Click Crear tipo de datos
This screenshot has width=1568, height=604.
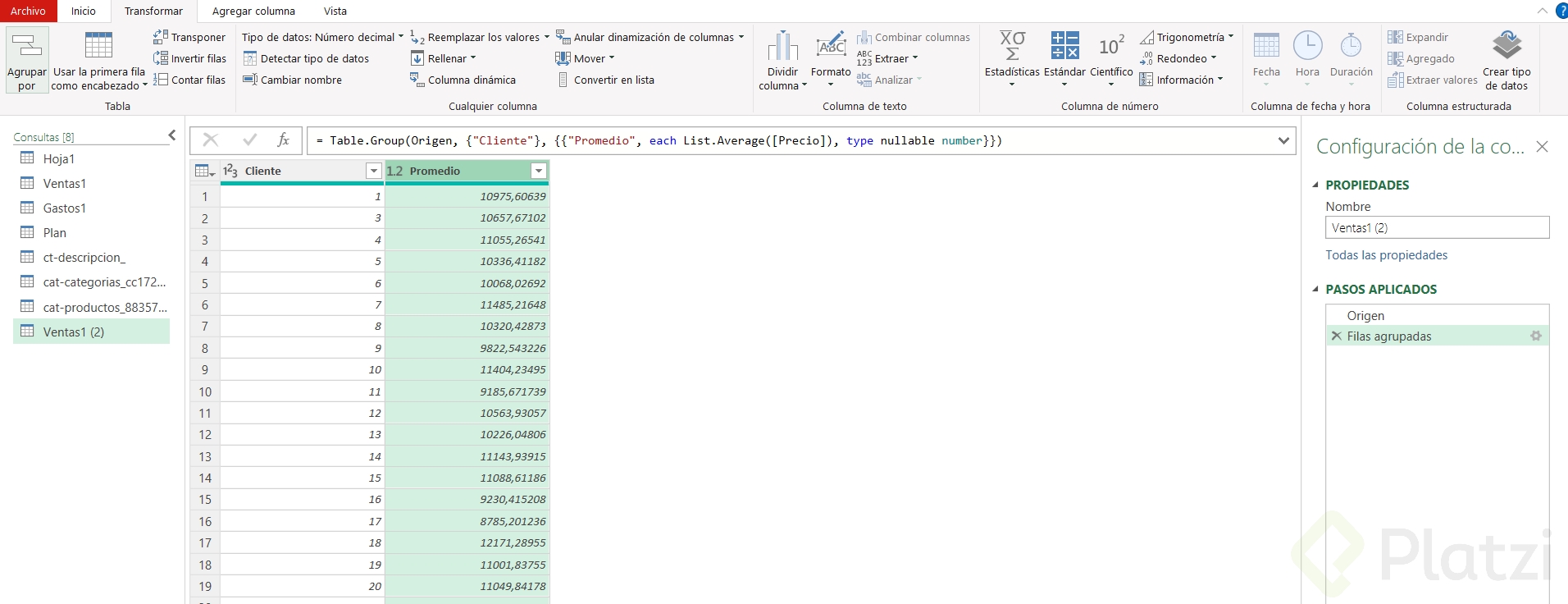tap(1506, 60)
